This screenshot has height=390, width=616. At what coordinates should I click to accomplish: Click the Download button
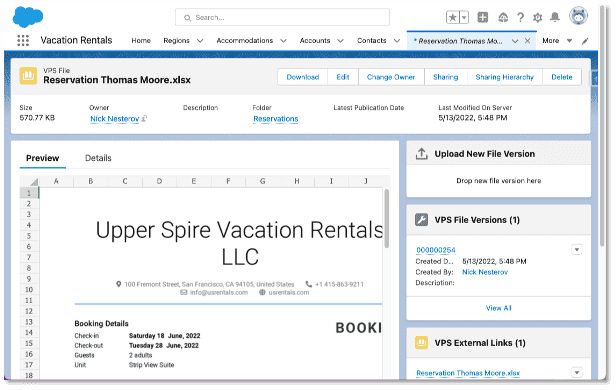(x=302, y=77)
